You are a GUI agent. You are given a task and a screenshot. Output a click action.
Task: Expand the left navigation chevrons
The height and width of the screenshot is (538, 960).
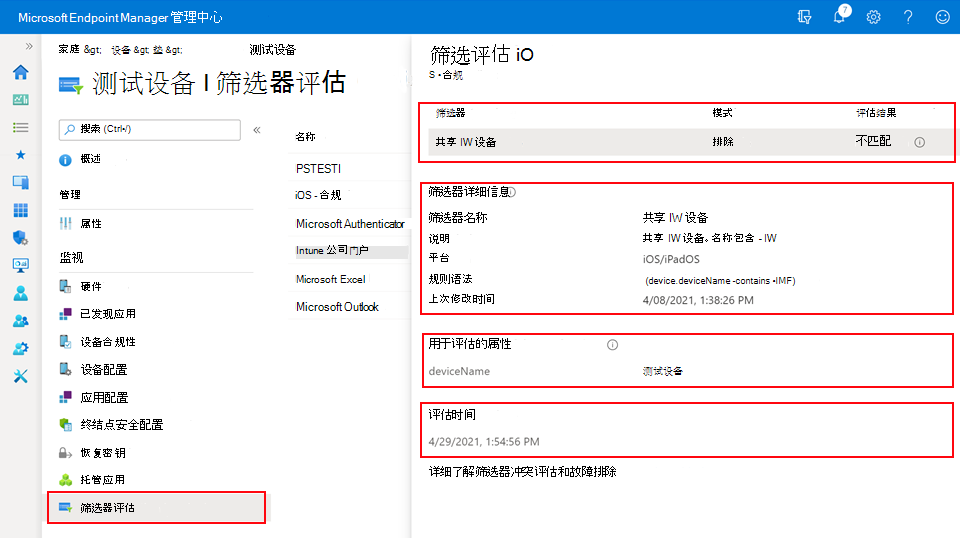point(29,47)
